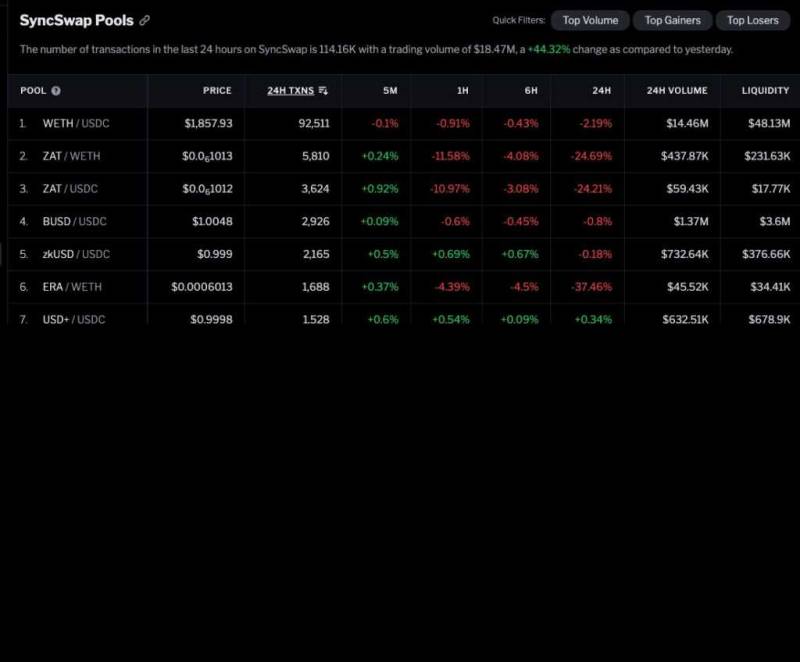Select the 3,624 transactions cell
Viewport: 800px width, 662px height.
pyautogui.click(x=315, y=189)
